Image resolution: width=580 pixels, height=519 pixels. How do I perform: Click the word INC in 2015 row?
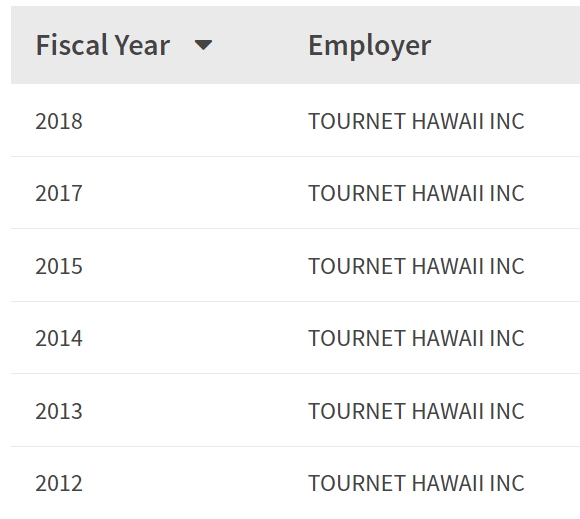click(507, 266)
